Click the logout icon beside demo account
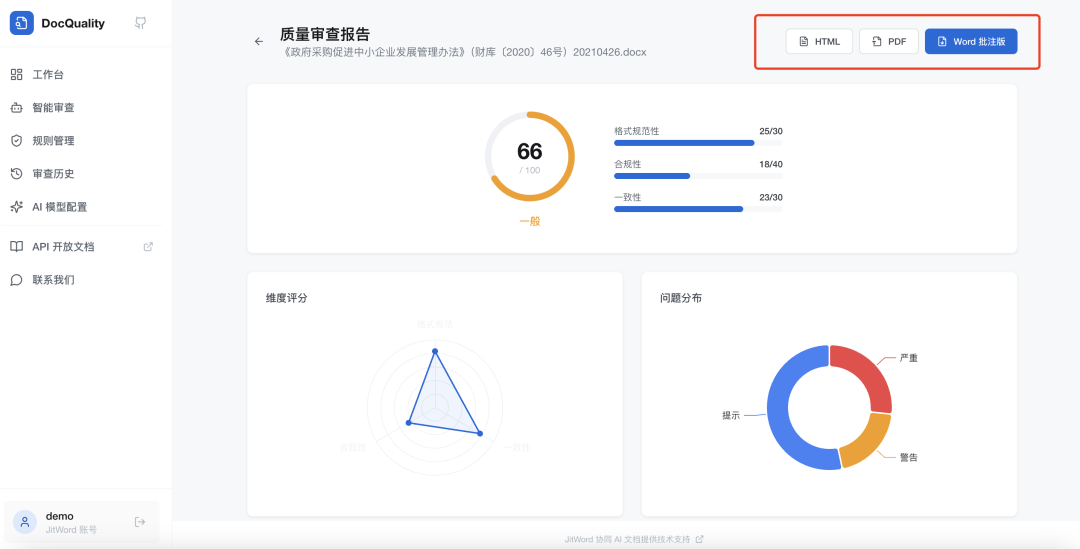Image resolution: width=1080 pixels, height=549 pixels. click(x=140, y=522)
